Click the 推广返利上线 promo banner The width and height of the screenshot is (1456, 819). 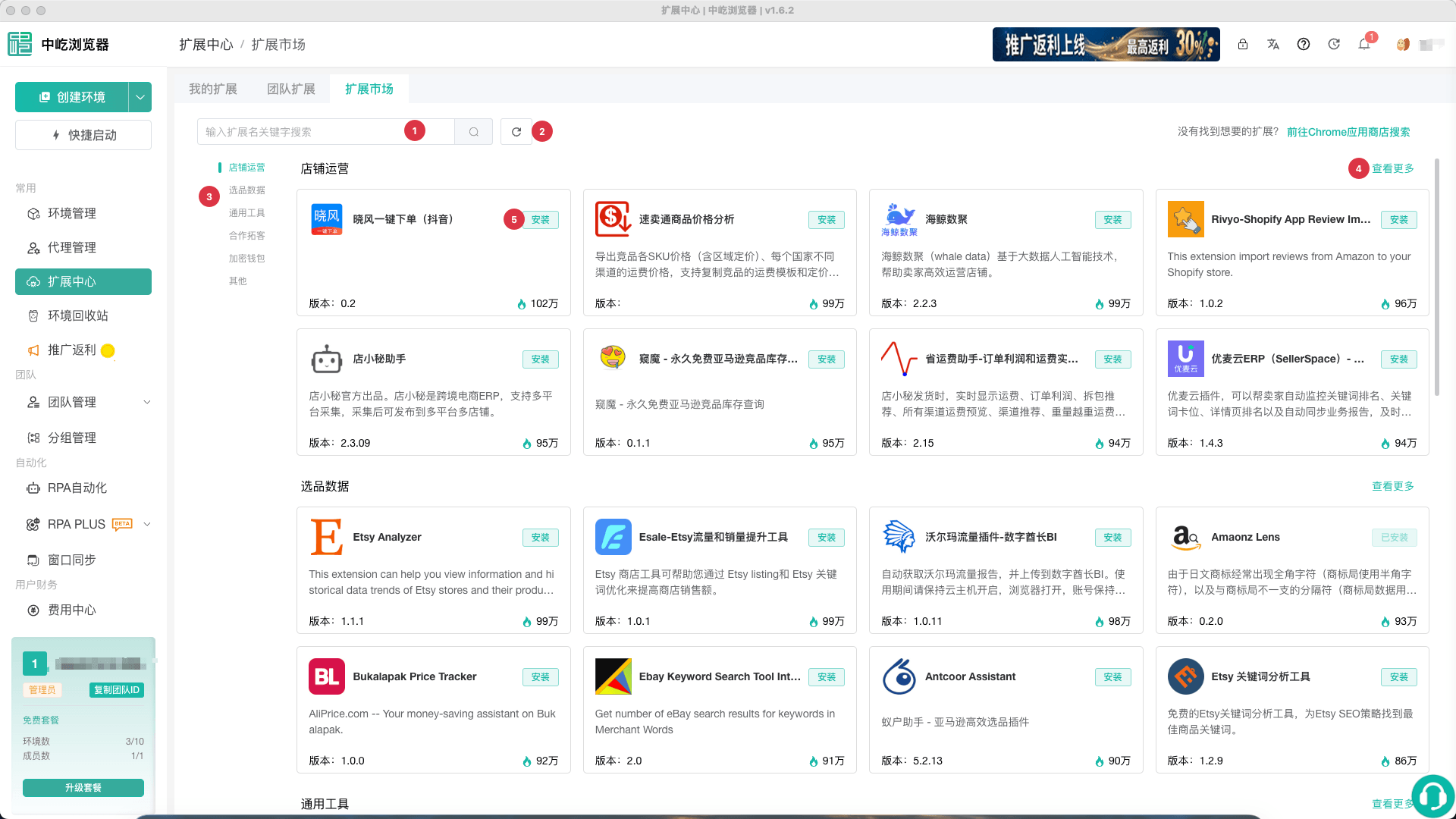[1106, 45]
